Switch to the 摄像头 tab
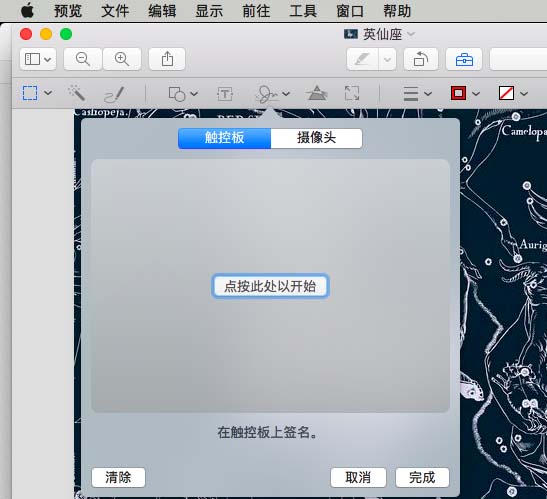The width and height of the screenshot is (547, 499). pyautogui.click(x=316, y=138)
